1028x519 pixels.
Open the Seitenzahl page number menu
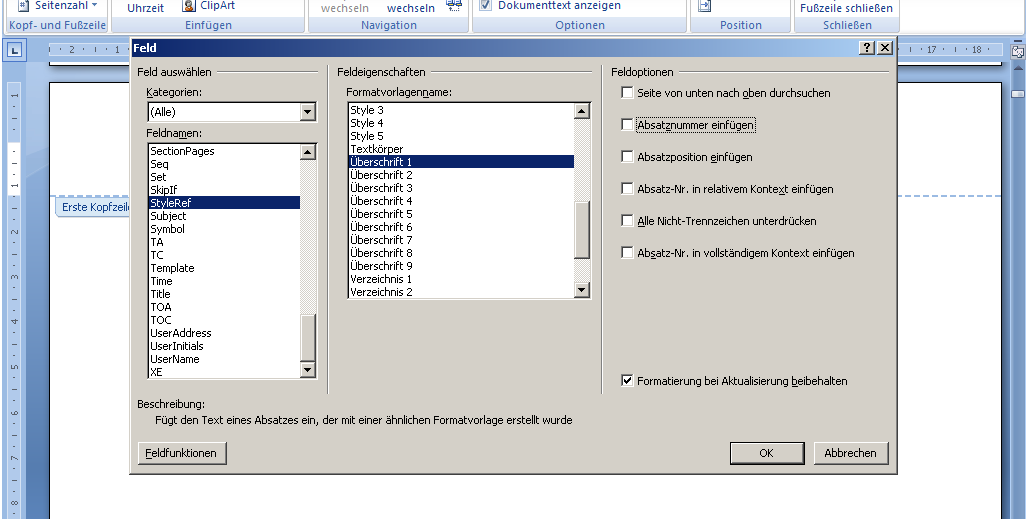[x=58, y=5]
